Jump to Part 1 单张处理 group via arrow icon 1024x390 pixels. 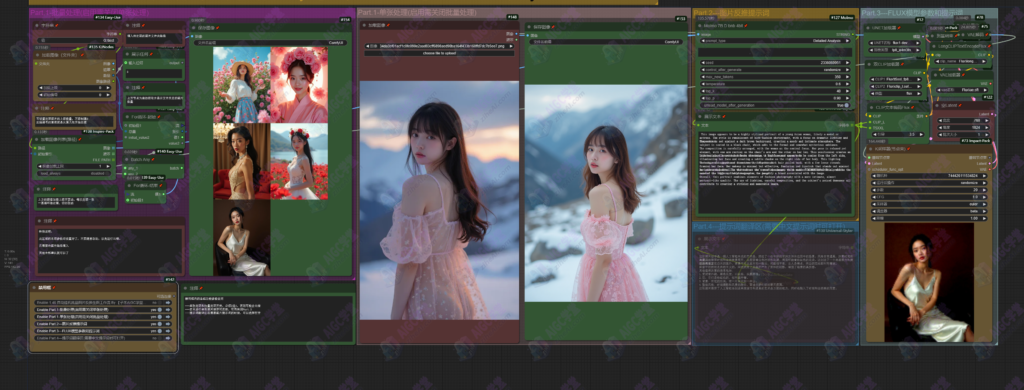(x=168, y=317)
